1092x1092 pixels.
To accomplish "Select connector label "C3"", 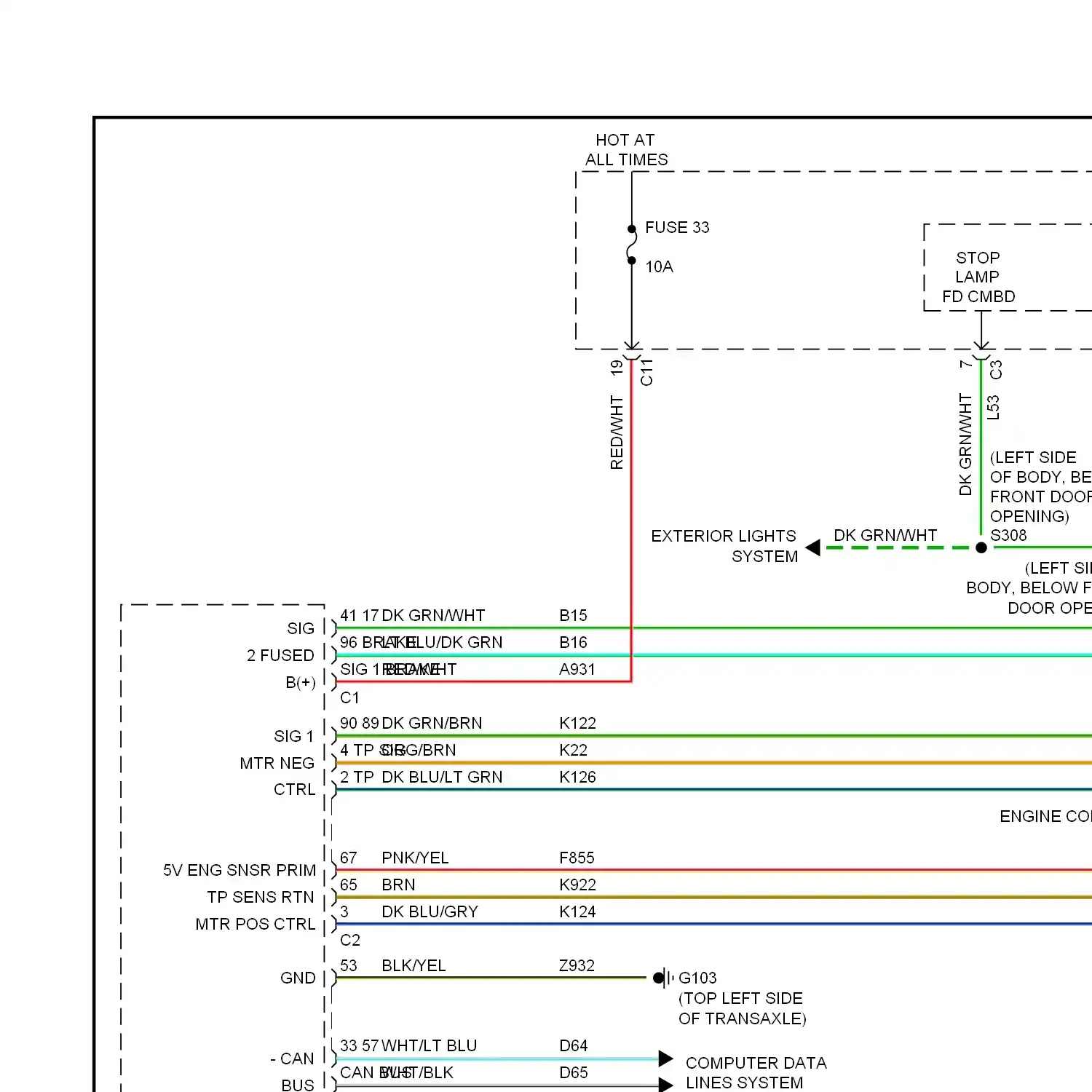I will coord(996,369).
